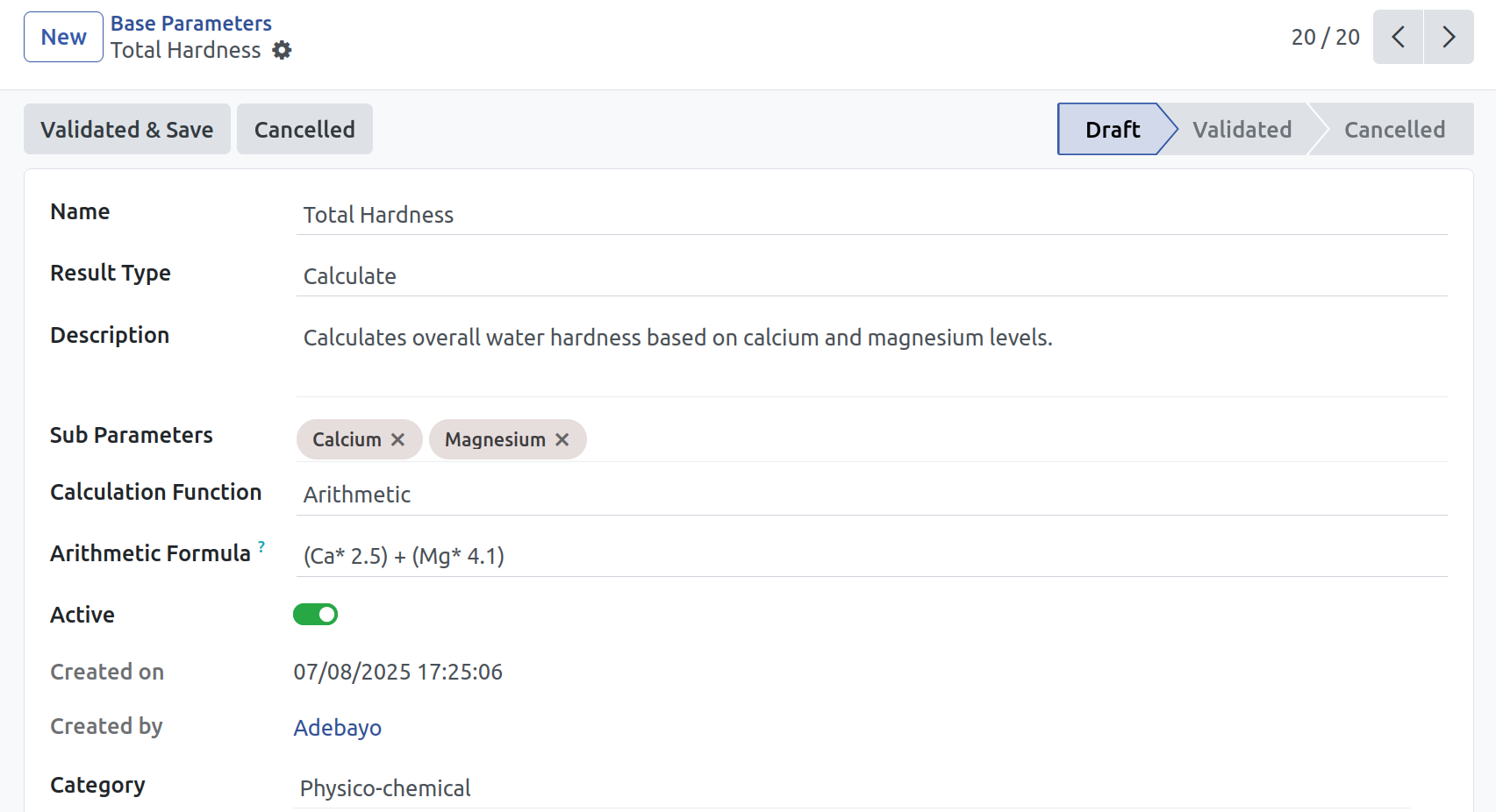Switch status to Cancelled stage
This screenshot has width=1496, height=812.
tap(1393, 130)
